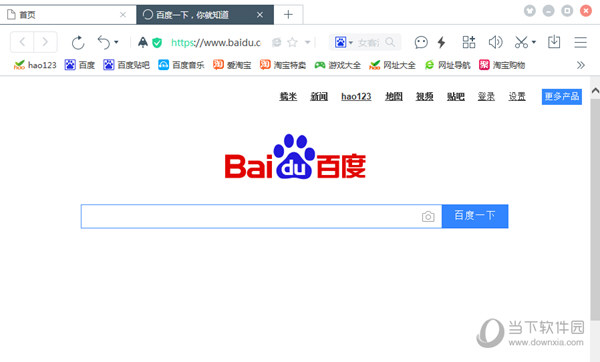Click the magnifier icon in toolbar search box
Image resolution: width=600 pixels, height=362 pixels.
(390, 42)
